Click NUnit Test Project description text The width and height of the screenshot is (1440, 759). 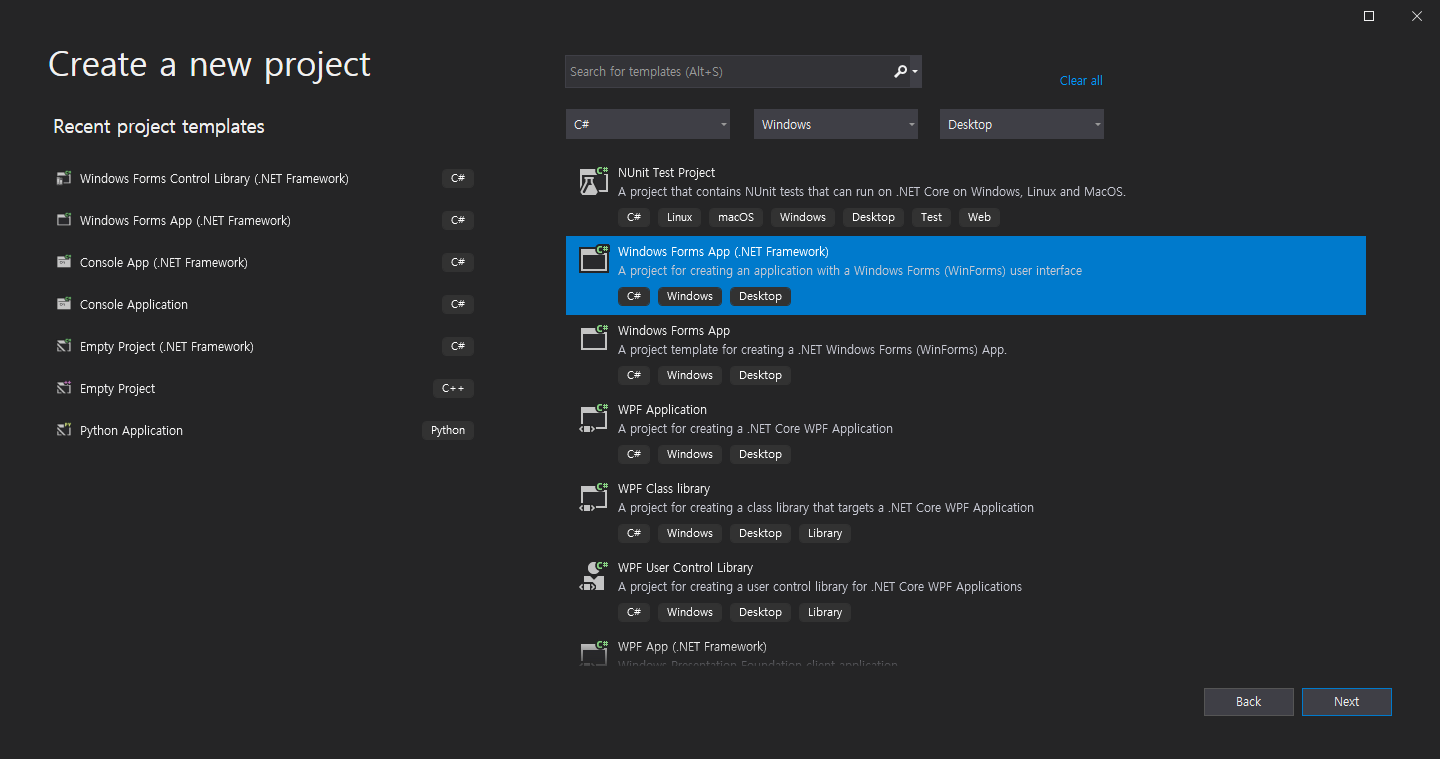(872, 192)
